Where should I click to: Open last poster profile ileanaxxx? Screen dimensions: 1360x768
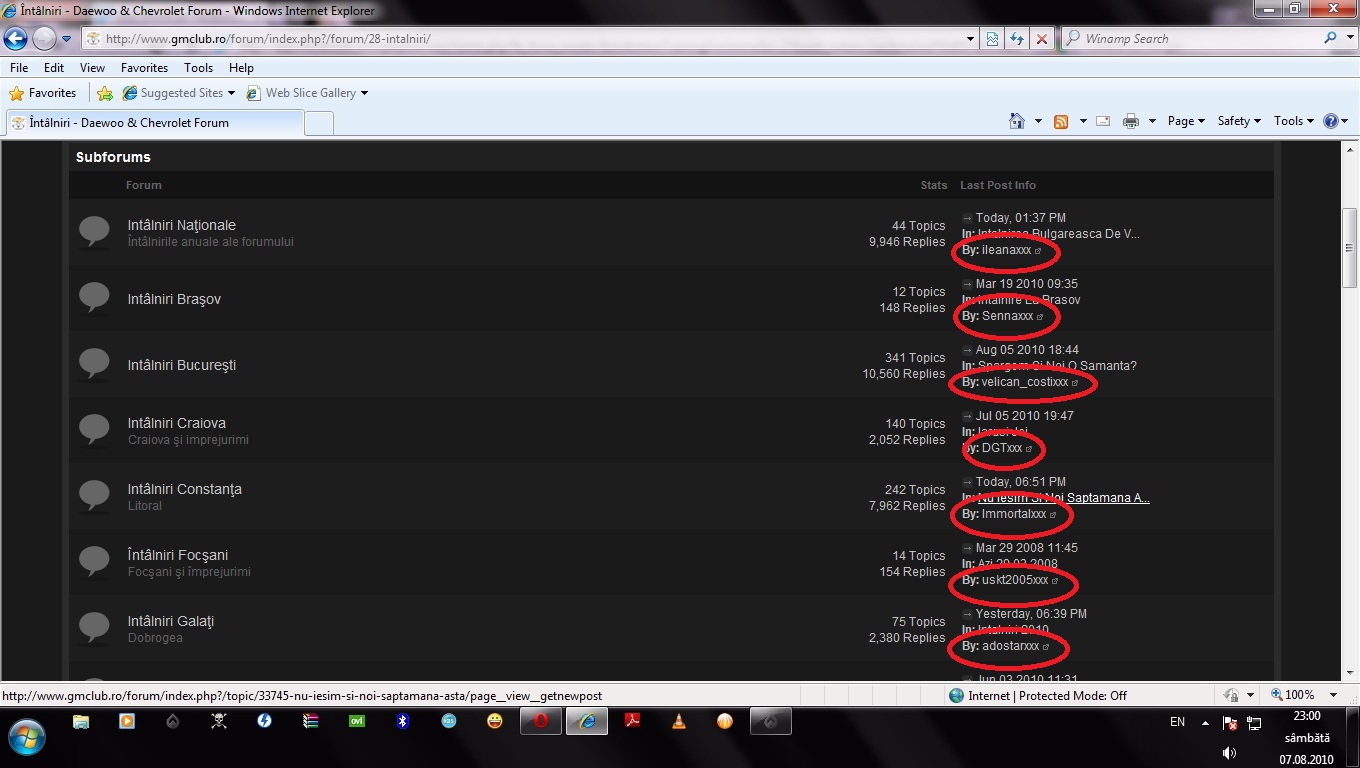tap(1006, 250)
